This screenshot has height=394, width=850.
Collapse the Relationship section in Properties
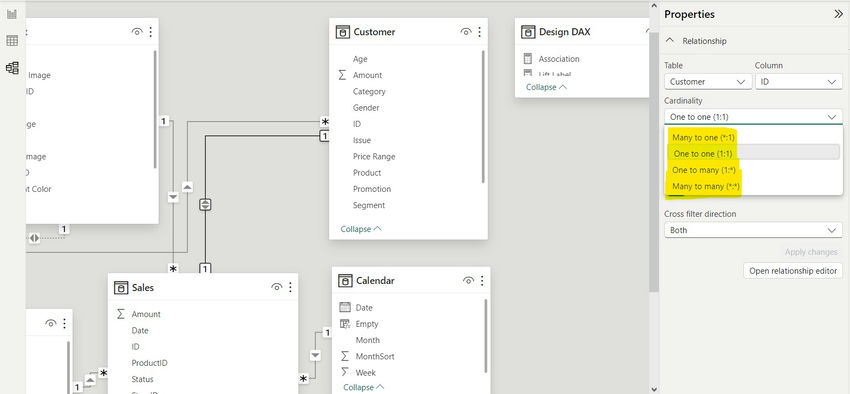[x=670, y=41]
